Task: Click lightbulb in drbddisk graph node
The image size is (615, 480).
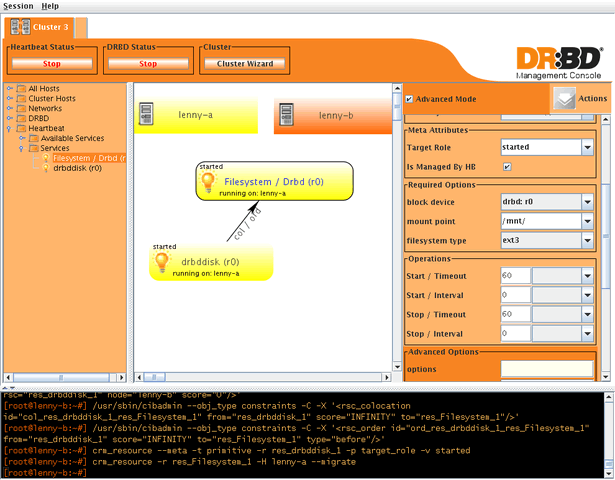Action: click(x=161, y=262)
